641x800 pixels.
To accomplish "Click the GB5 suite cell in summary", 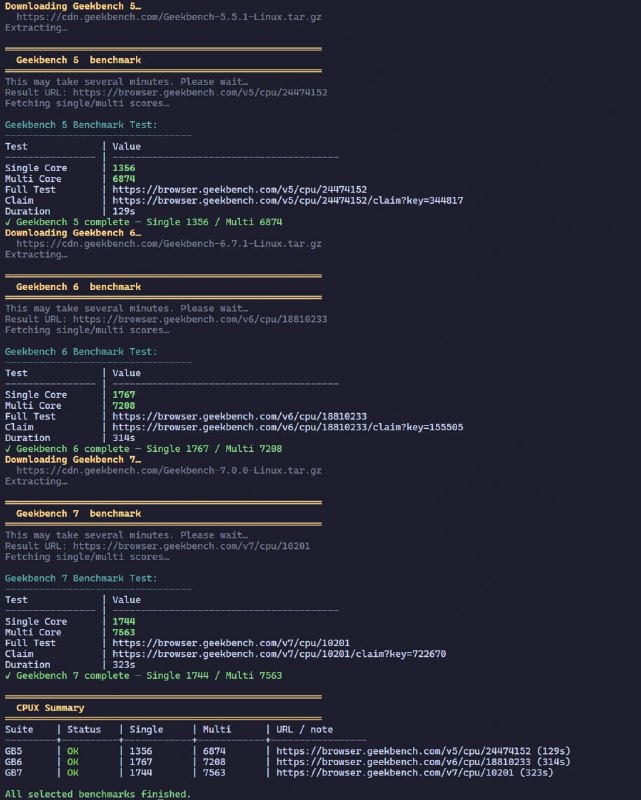I will click(13, 751).
